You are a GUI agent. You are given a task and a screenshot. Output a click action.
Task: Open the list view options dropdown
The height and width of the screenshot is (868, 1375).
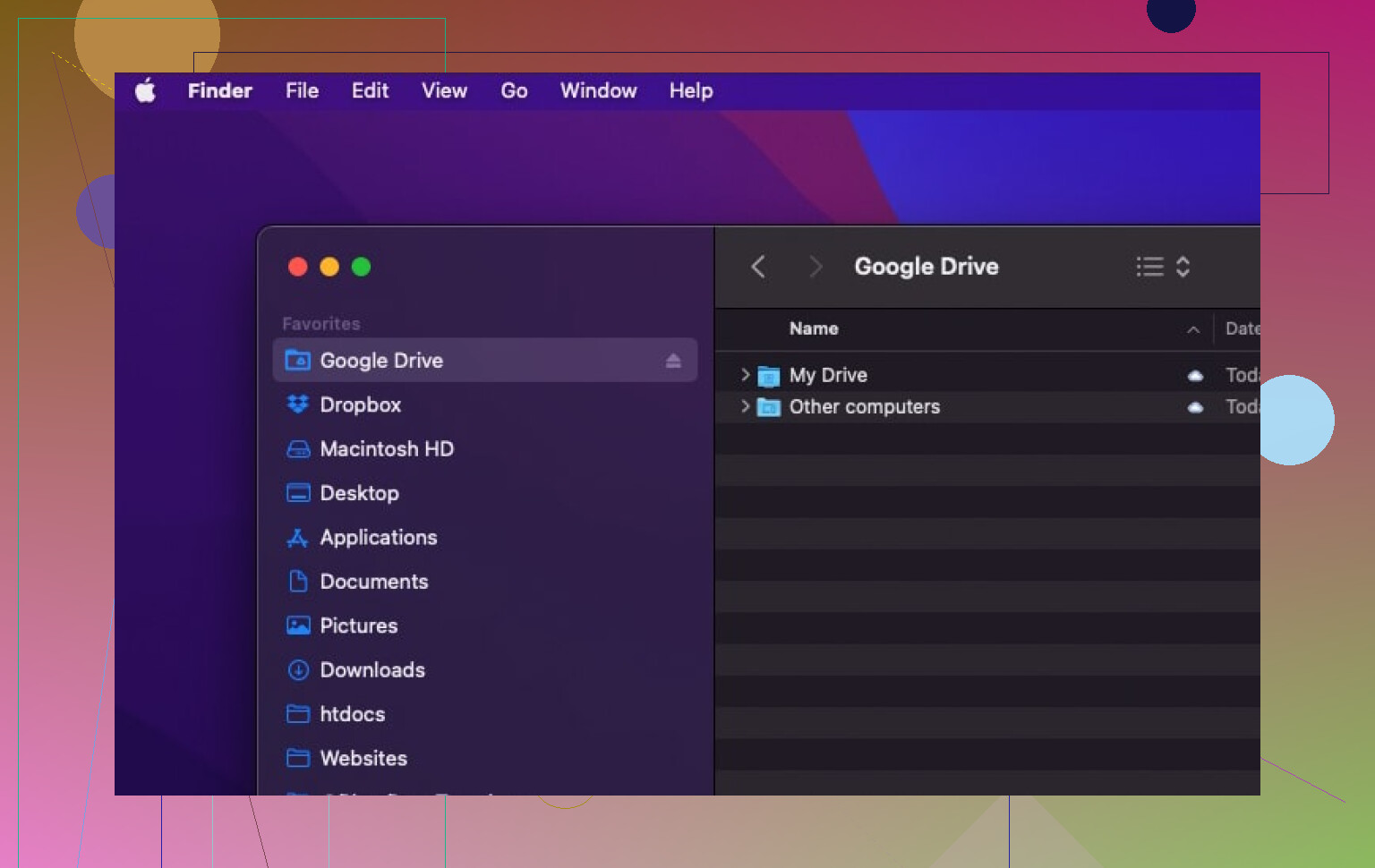[1163, 267]
